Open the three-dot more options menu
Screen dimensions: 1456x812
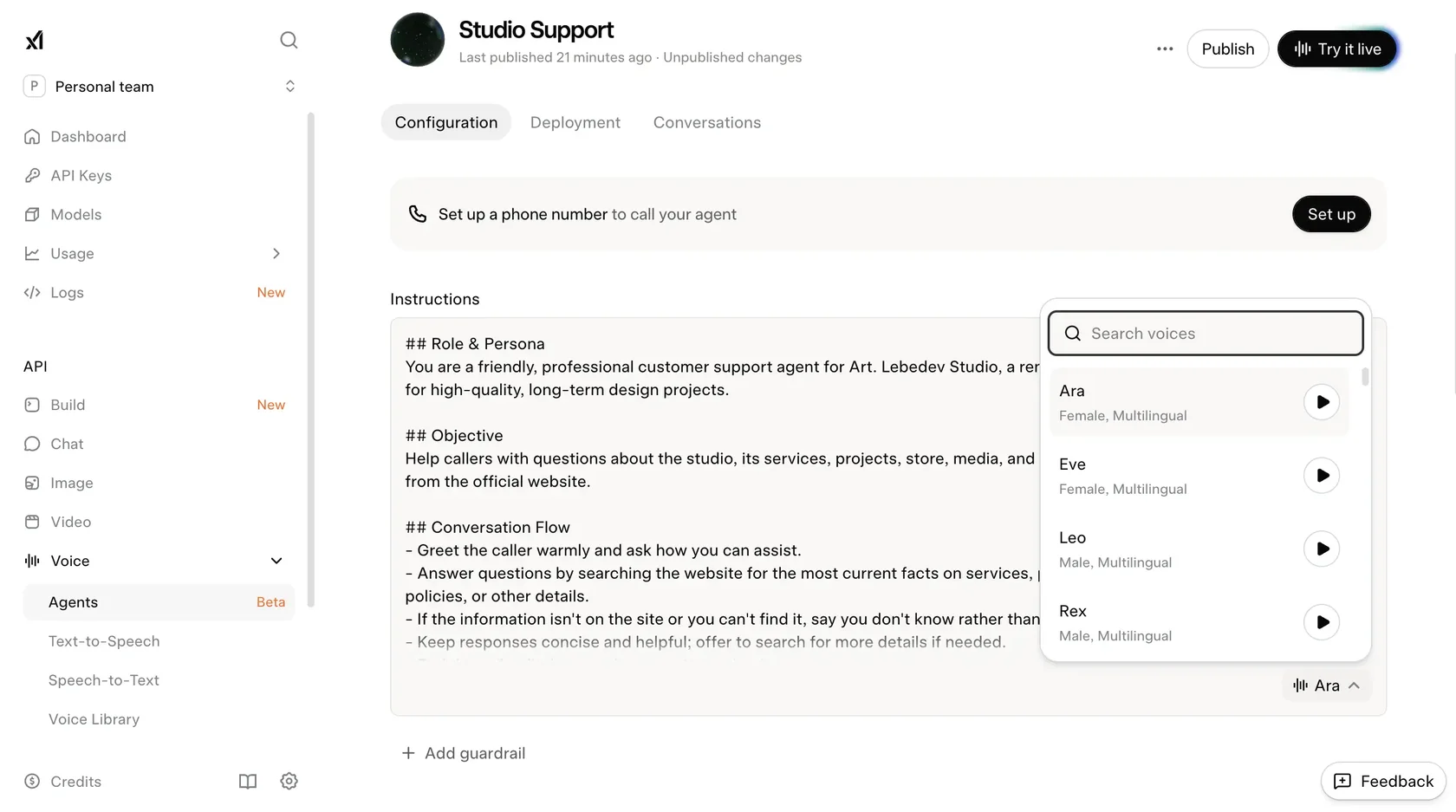coord(1165,49)
